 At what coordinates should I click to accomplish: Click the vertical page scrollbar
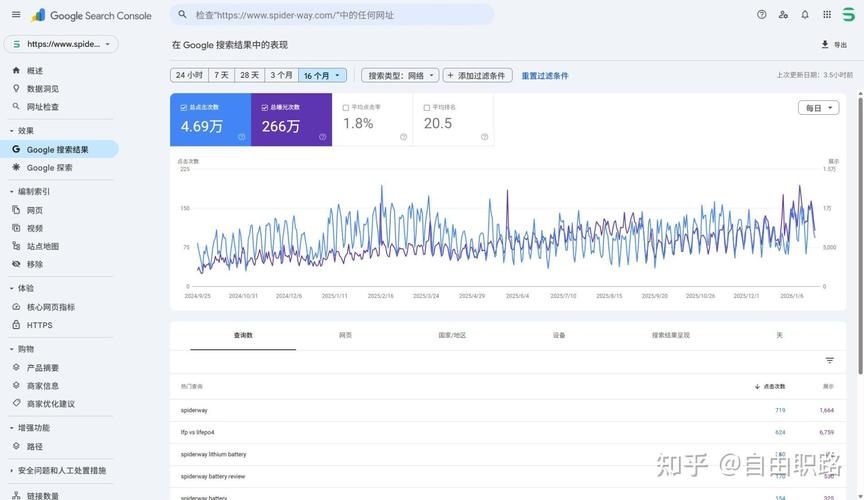pos(860,234)
